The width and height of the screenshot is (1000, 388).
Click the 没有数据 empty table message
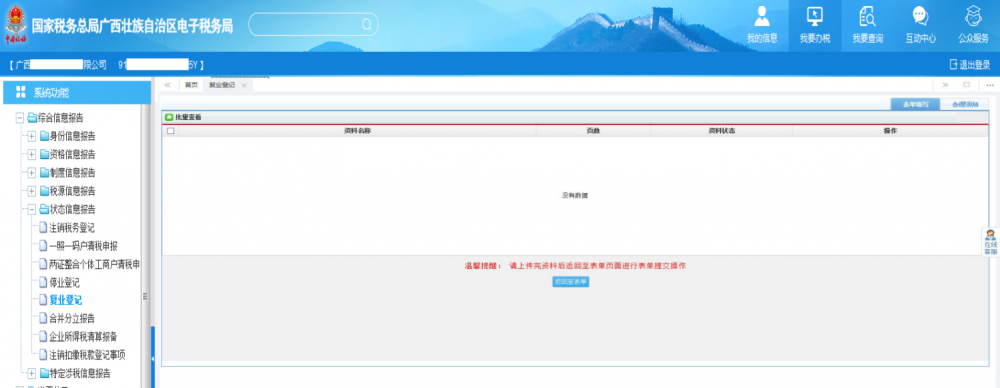[x=575, y=195]
